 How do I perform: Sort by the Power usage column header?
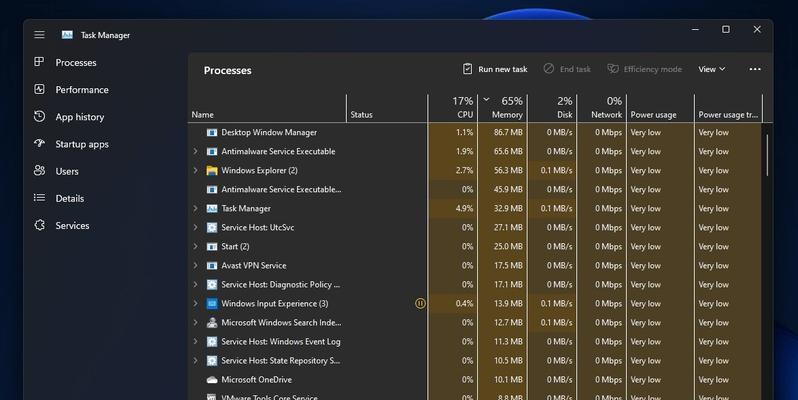[661, 108]
